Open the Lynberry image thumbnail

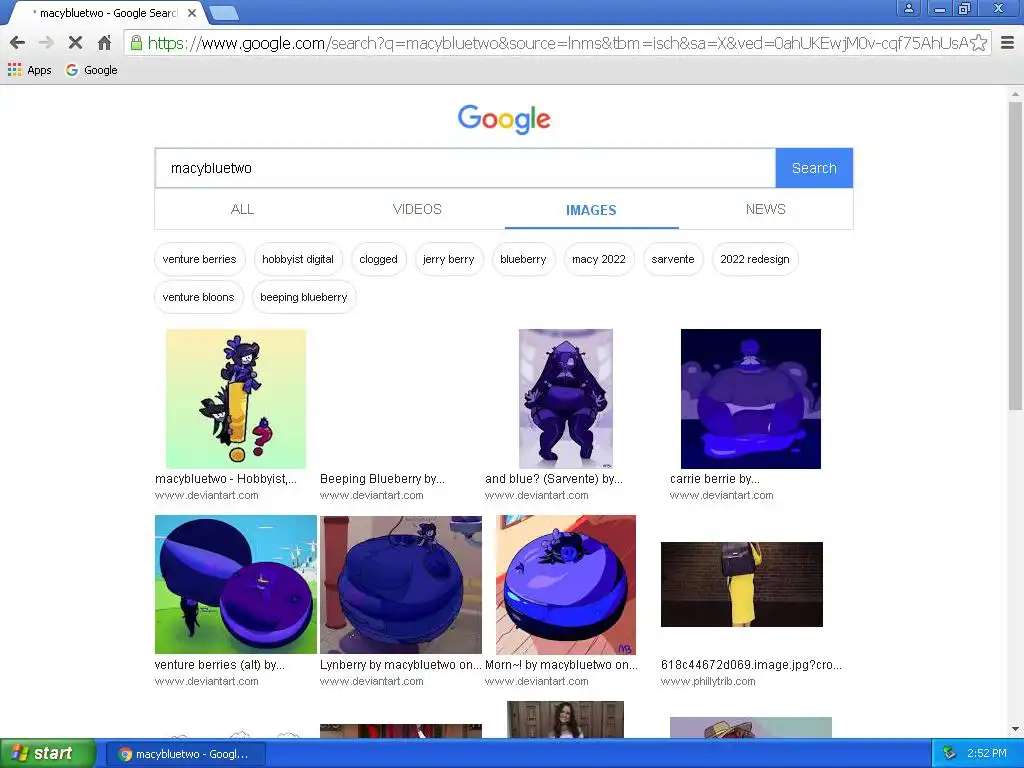pos(401,584)
